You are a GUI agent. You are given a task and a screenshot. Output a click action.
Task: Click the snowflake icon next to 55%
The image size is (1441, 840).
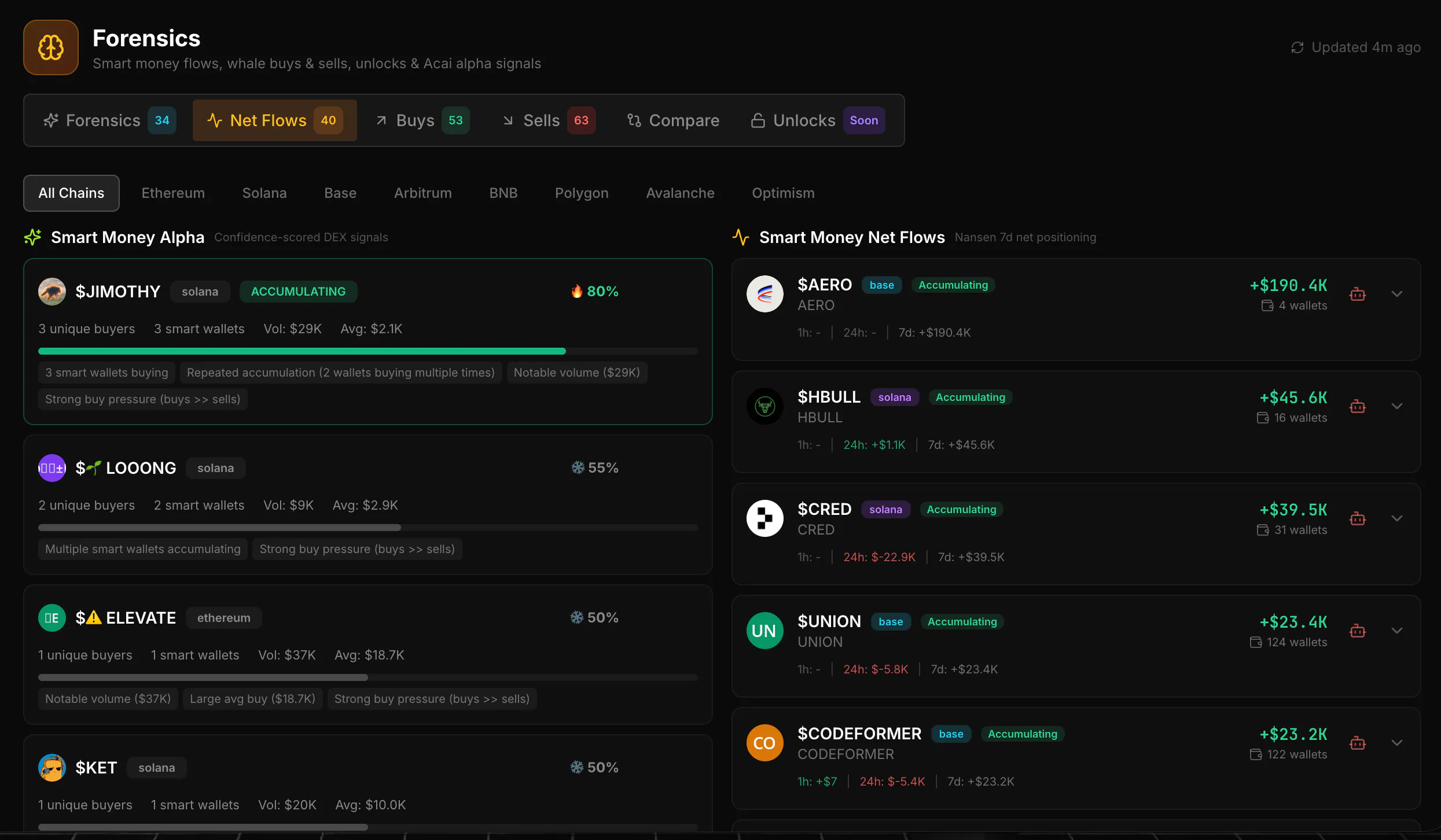(578, 467)
